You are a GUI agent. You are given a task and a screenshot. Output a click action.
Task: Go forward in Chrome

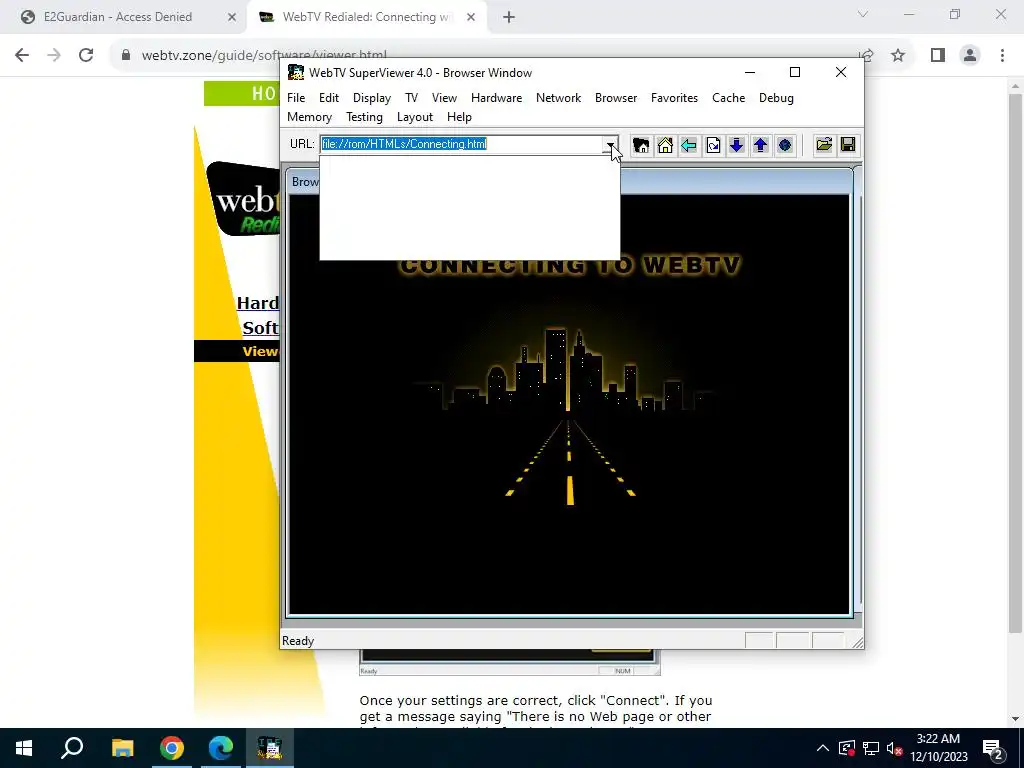pos(54,56)
